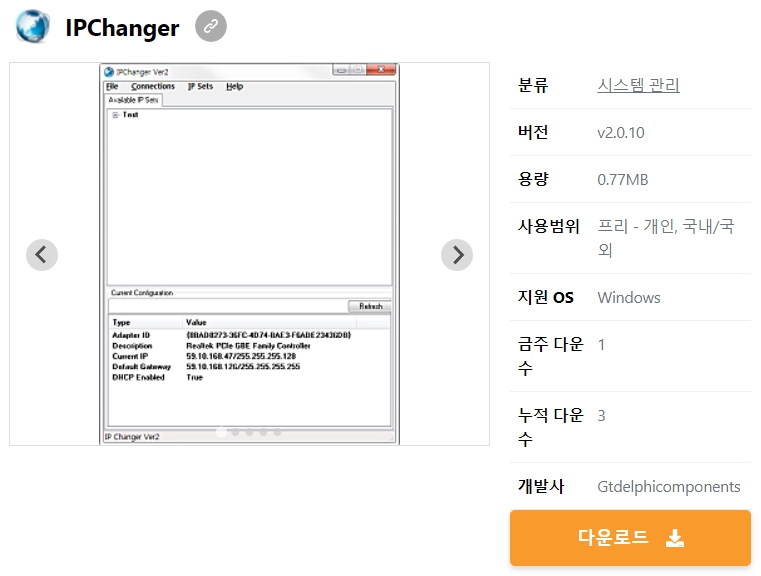Click the Gtdelphicomponents developer name
The height and width of the screenshot is (576, 761).
pyautogui.click(x=668, y=487)
